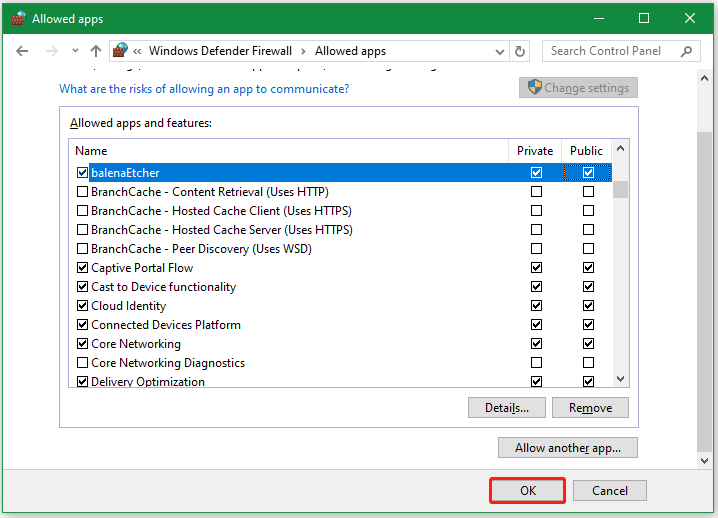Toggle balenaEtcher Public checkbox

coord(588,173)
